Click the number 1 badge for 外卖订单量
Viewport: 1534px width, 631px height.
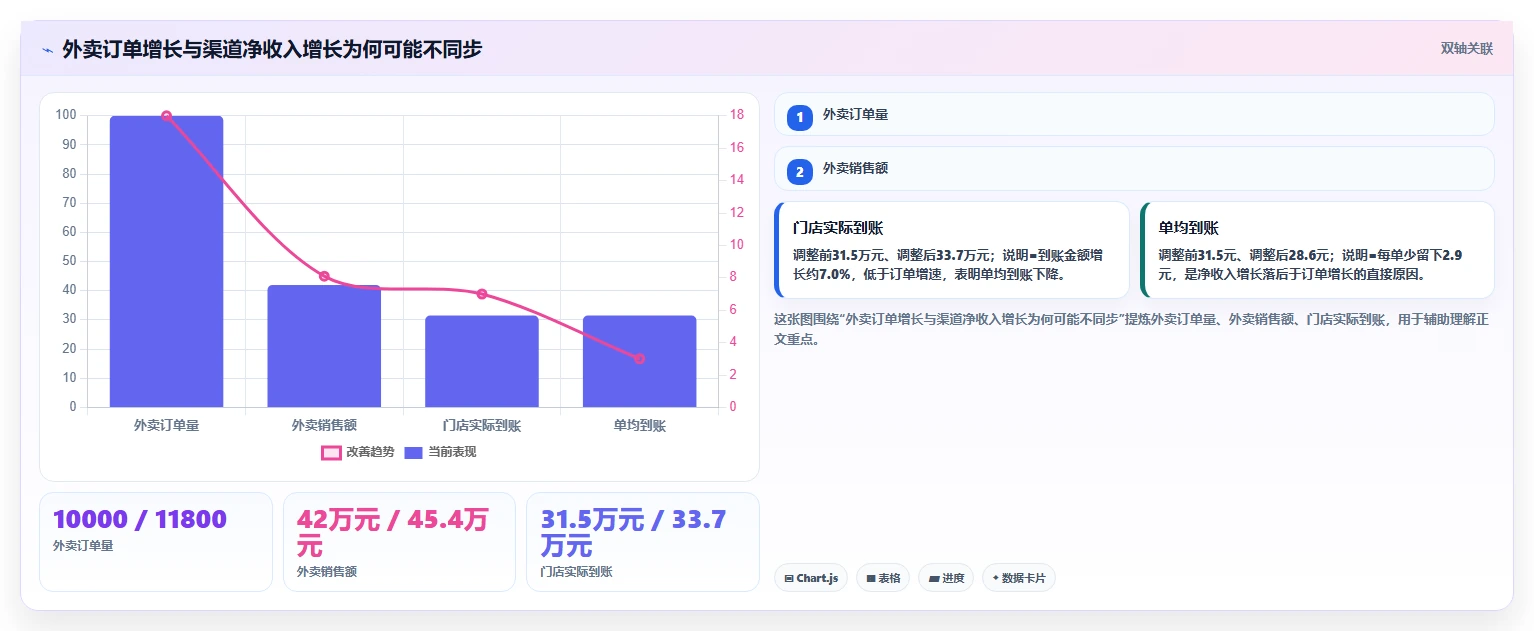pyautogui.click(x=800, y=117)
